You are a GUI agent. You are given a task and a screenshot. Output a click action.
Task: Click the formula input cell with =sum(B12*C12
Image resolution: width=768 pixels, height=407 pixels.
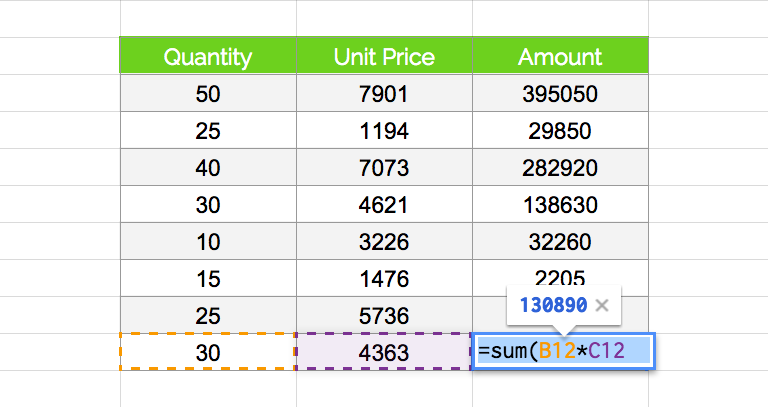563,352
